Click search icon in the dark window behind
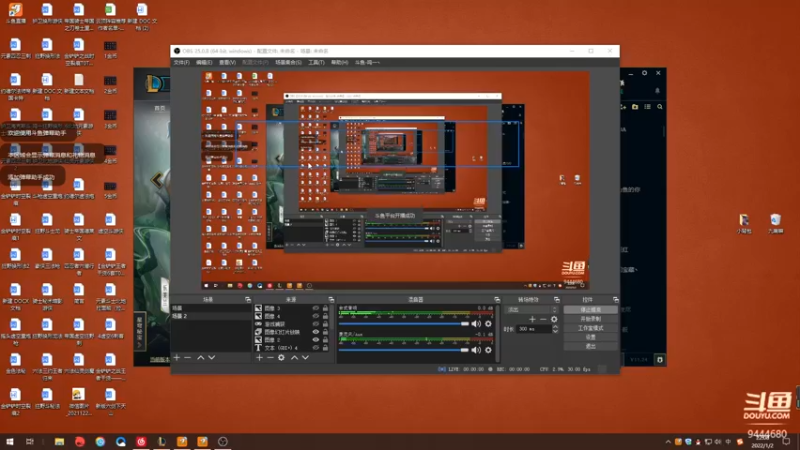This screenshot has height=450, width=800. (x=660, y=107)
